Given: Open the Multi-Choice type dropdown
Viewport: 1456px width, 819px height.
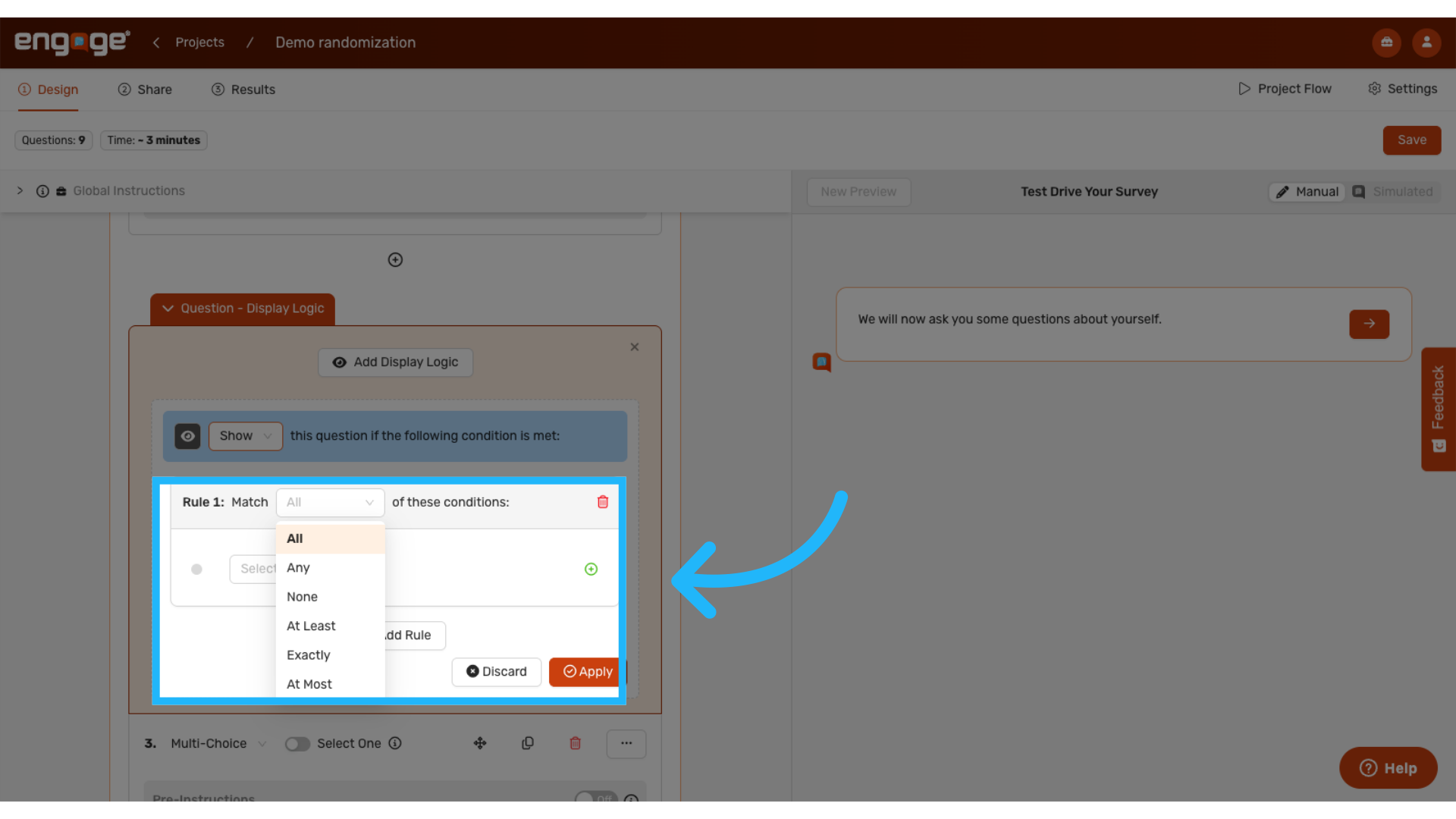Looking at the screenshot, I should pos(218,743).
